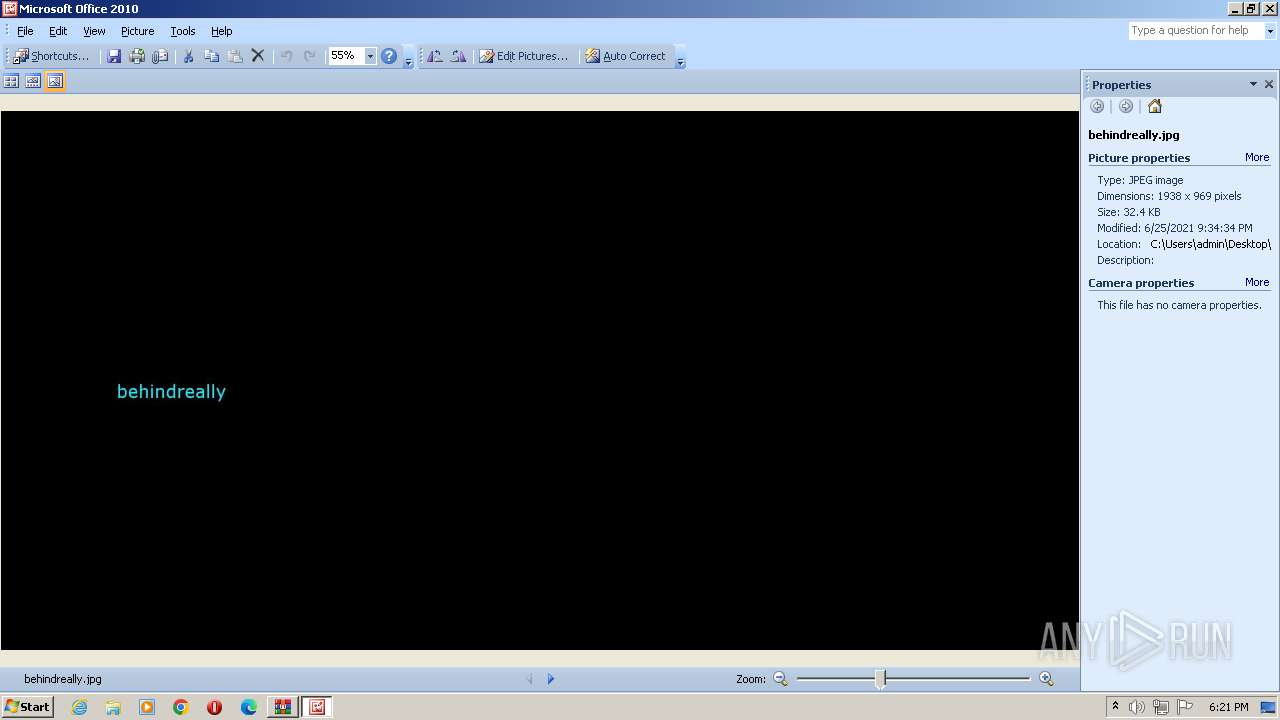Image resolution: width=1280 pixels, height=720 pixels.
Task: Open the Edit Pictures pane
Action: [x=523, y=56]
